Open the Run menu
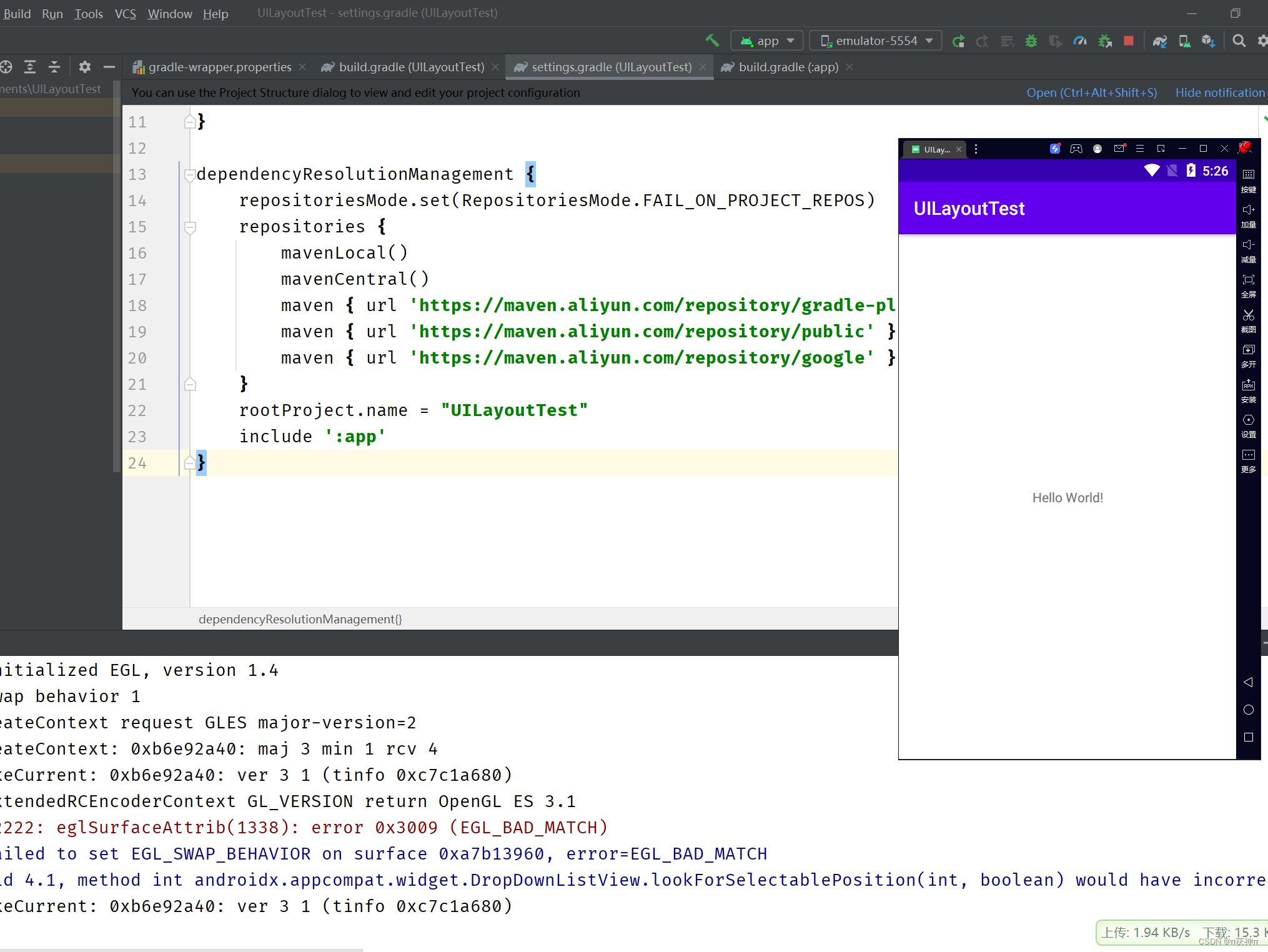 click(x=52, y=13)
